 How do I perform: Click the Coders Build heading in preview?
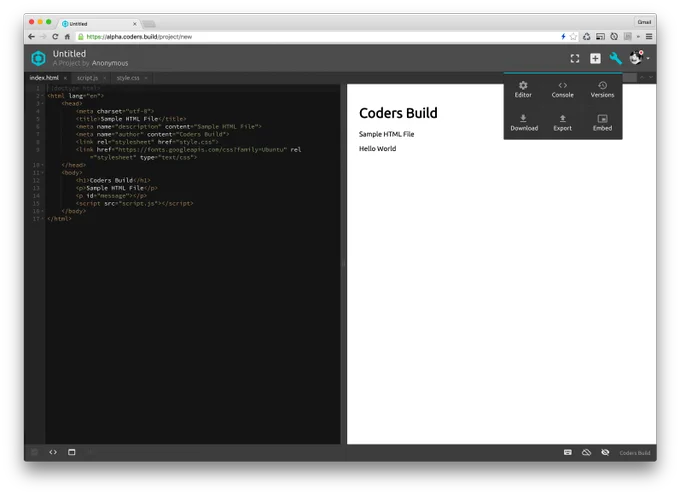tap(398, 113)
